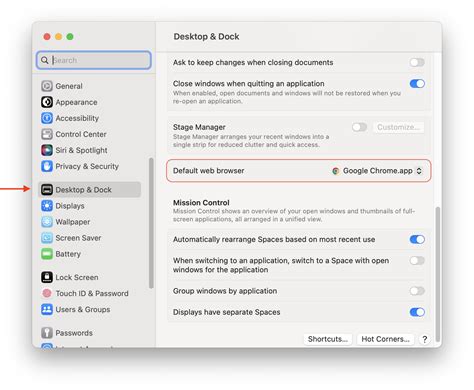Viewport: 474px width, 390px height.
Task: Select Siri & Spotlight in sidebar
Action: (89, 150)
